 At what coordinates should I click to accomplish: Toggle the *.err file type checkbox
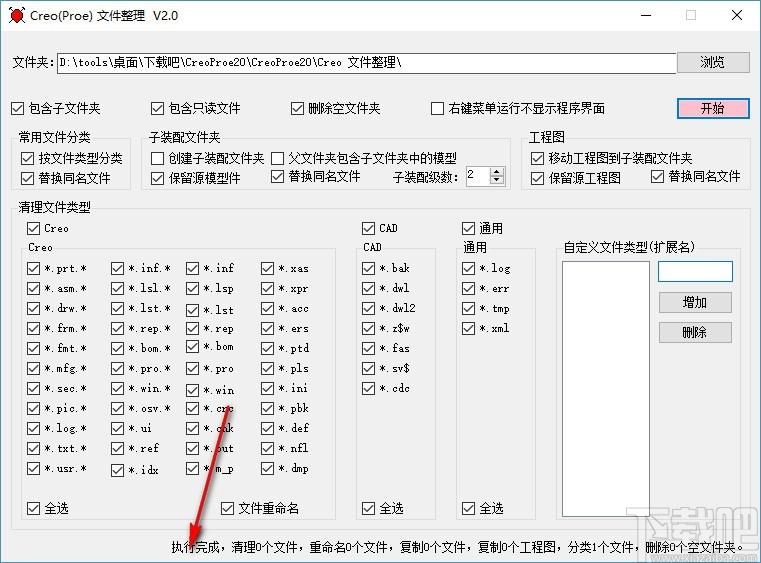[x=468, y=288]
